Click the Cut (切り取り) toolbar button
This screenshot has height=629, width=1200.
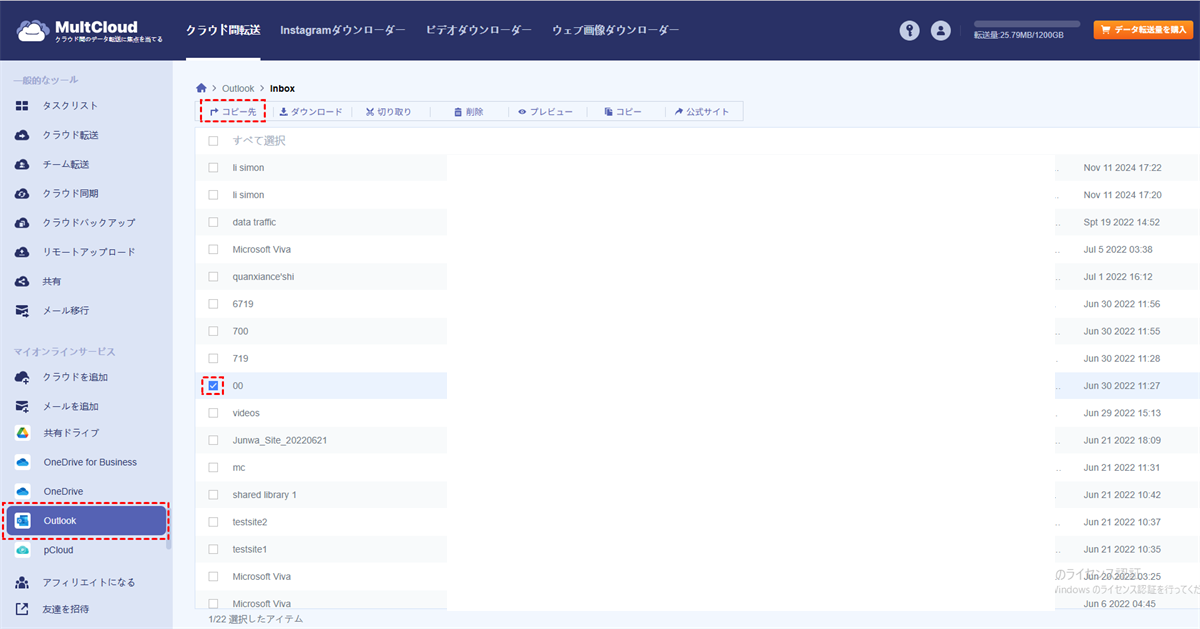tap(388, 112)
